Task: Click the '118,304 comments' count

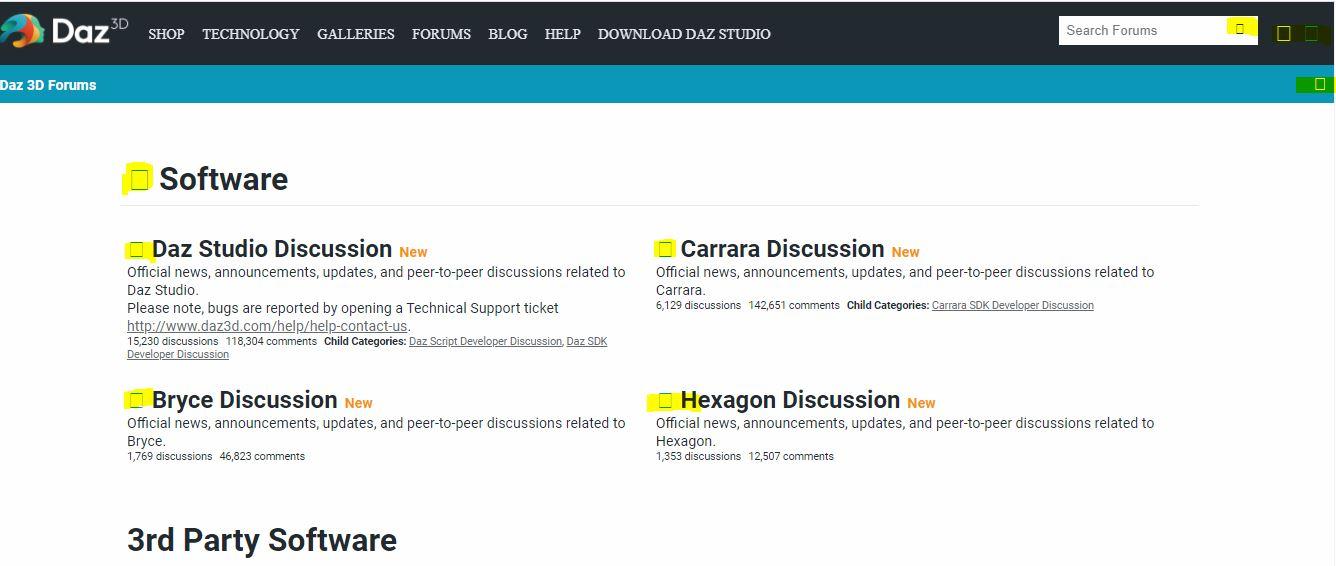Action: [x=271, y=342]
